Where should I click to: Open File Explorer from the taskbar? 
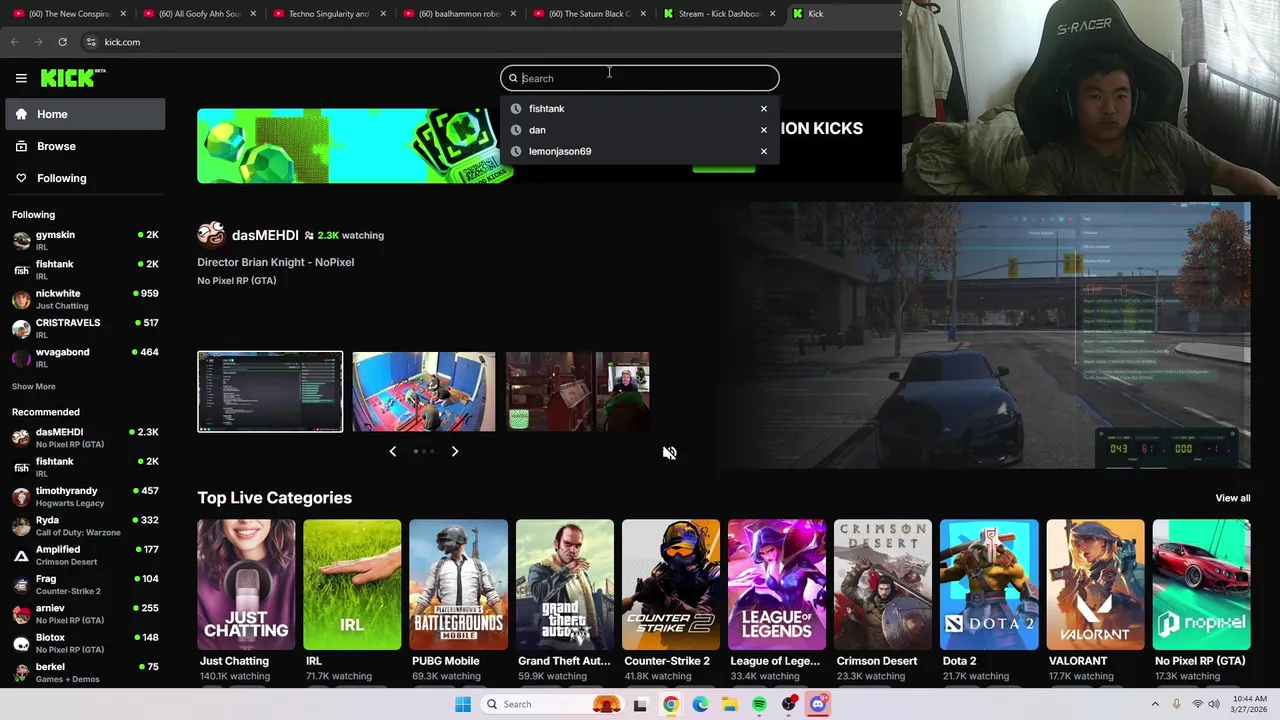pyautogui.click(x=730, y=704)
